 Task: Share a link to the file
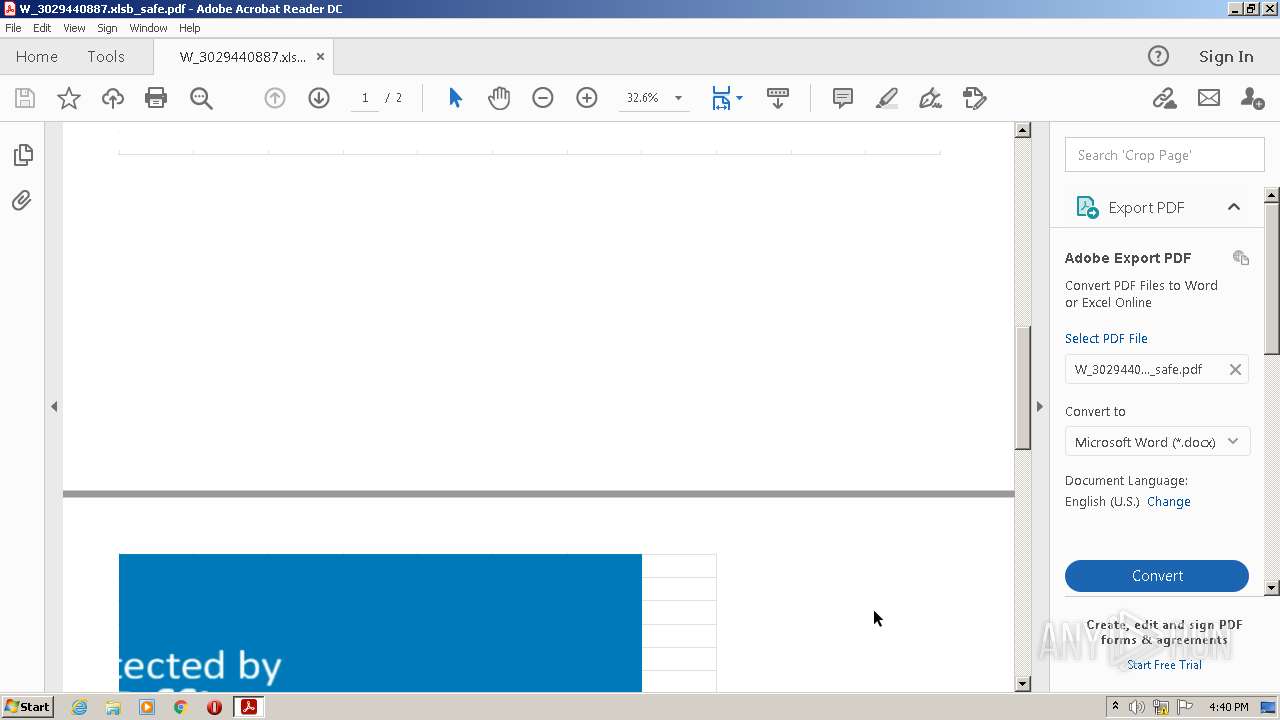(1164, 98)
